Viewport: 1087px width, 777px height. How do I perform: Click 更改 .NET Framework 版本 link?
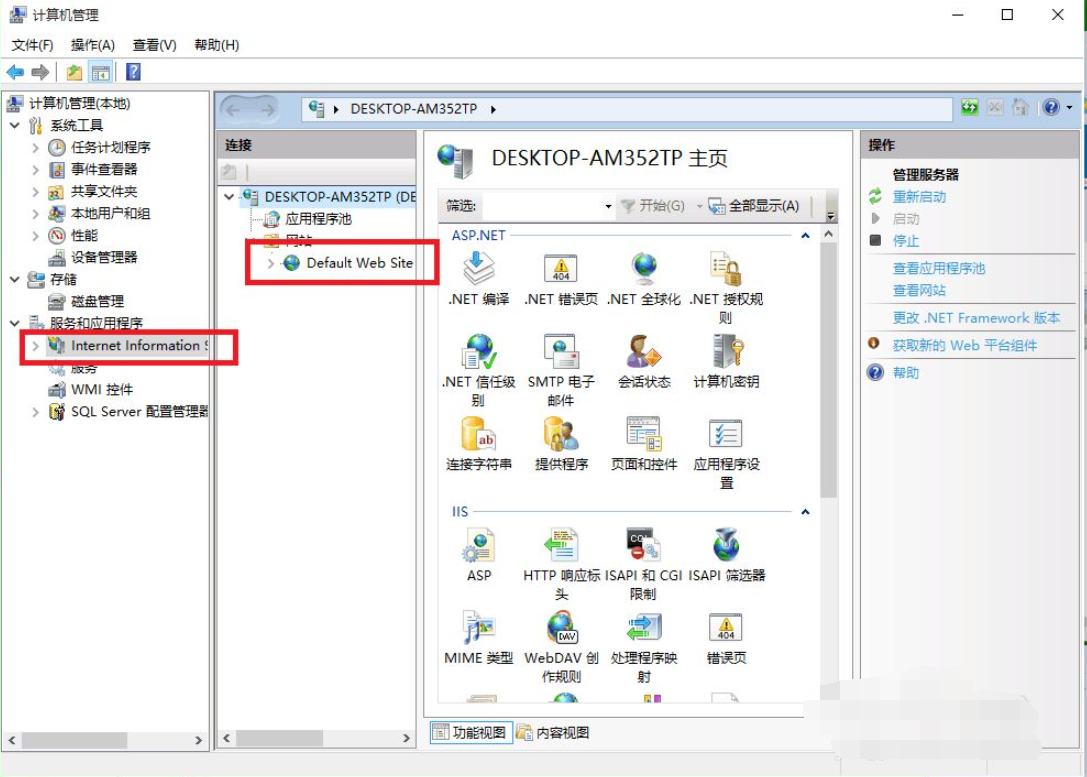click(x=976, y=318)
